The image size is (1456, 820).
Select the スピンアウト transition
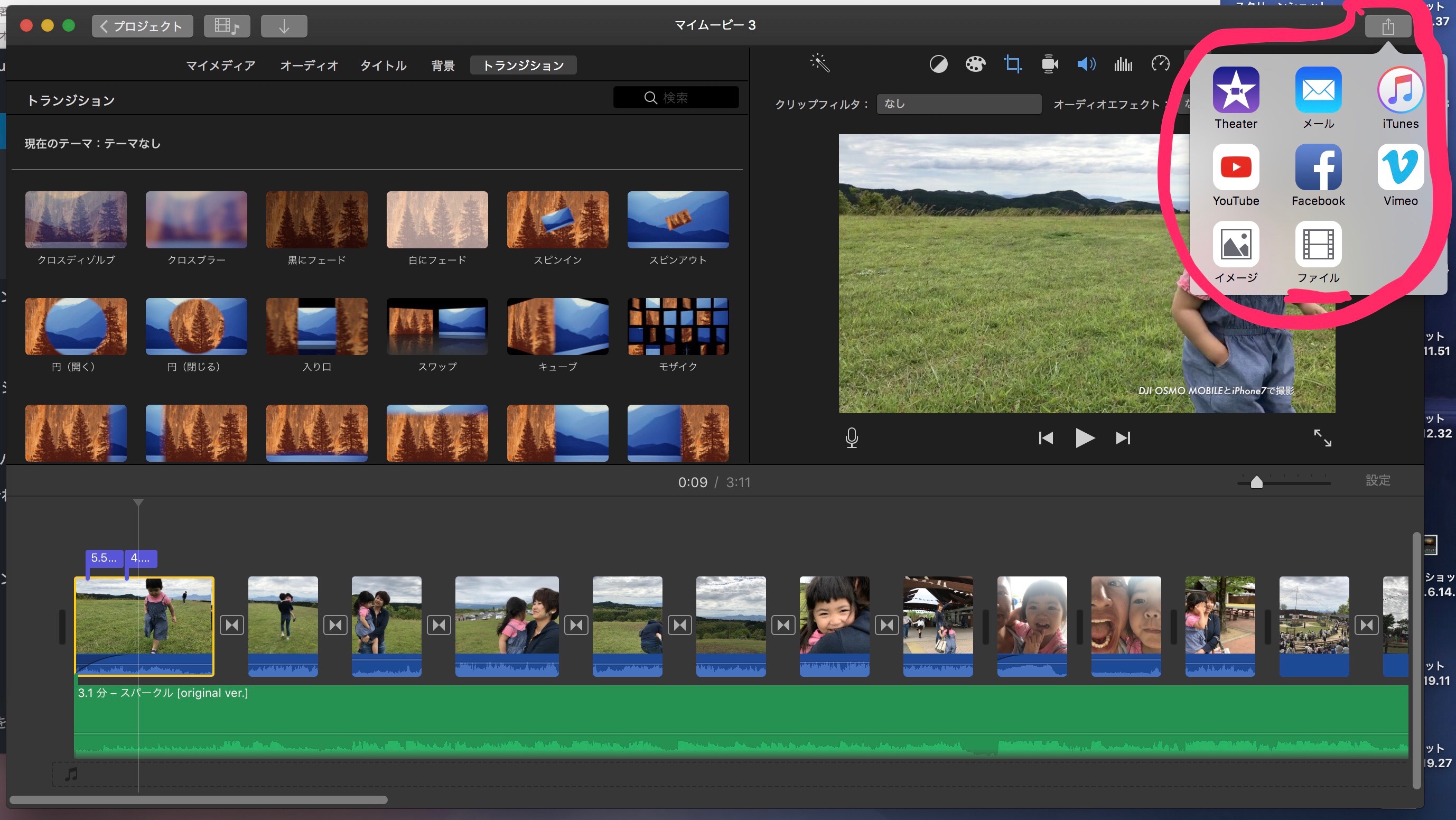coord(678,220)
